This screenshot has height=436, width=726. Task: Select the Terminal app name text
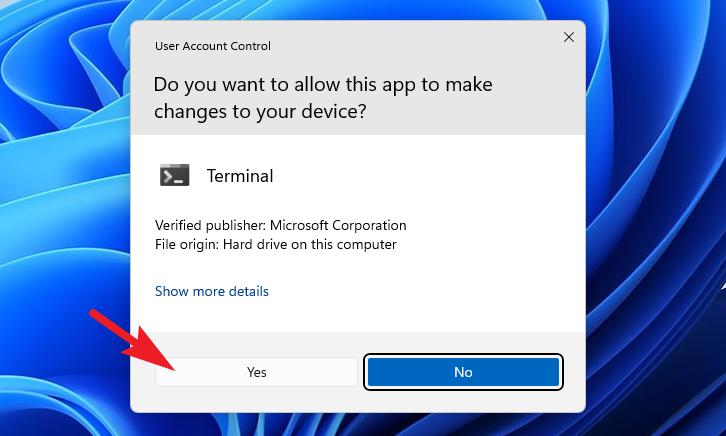[x=240, y=176]
